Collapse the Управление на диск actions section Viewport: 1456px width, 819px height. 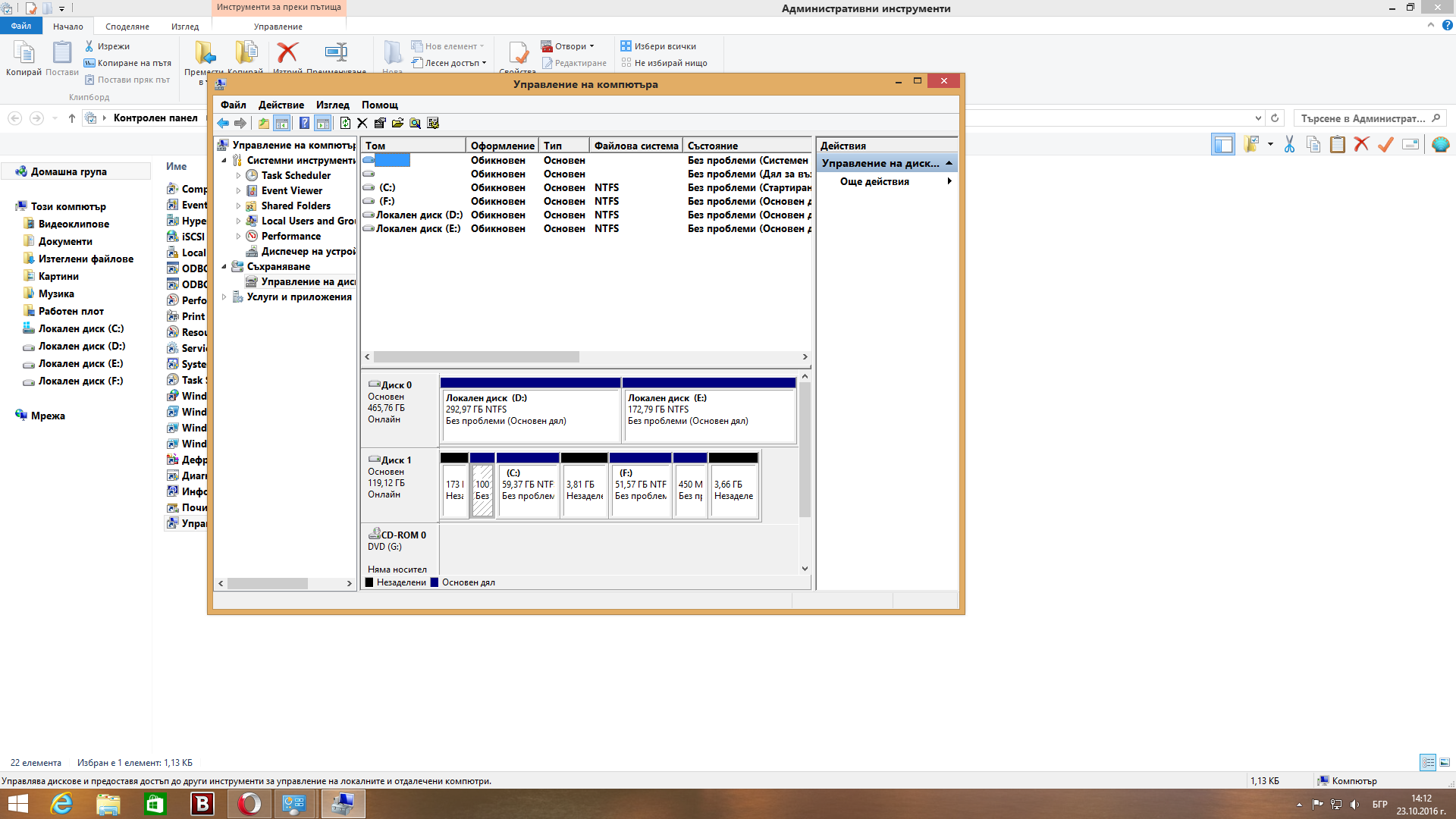tap(949, 163)
